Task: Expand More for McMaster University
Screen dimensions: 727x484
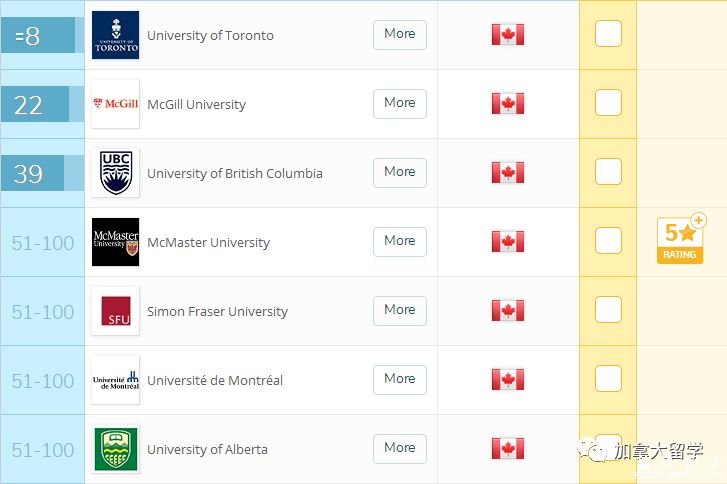Action: point(400,242)
